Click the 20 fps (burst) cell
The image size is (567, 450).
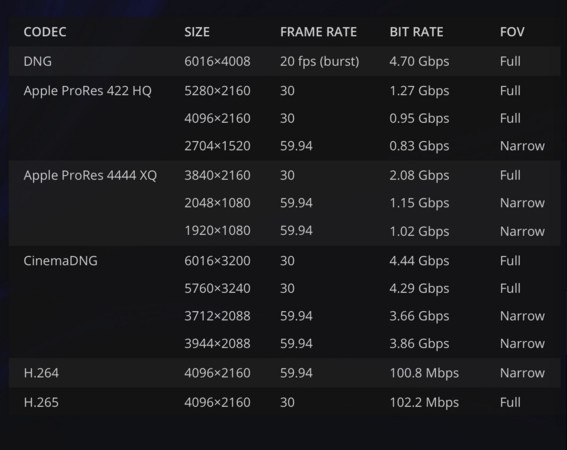320,61
